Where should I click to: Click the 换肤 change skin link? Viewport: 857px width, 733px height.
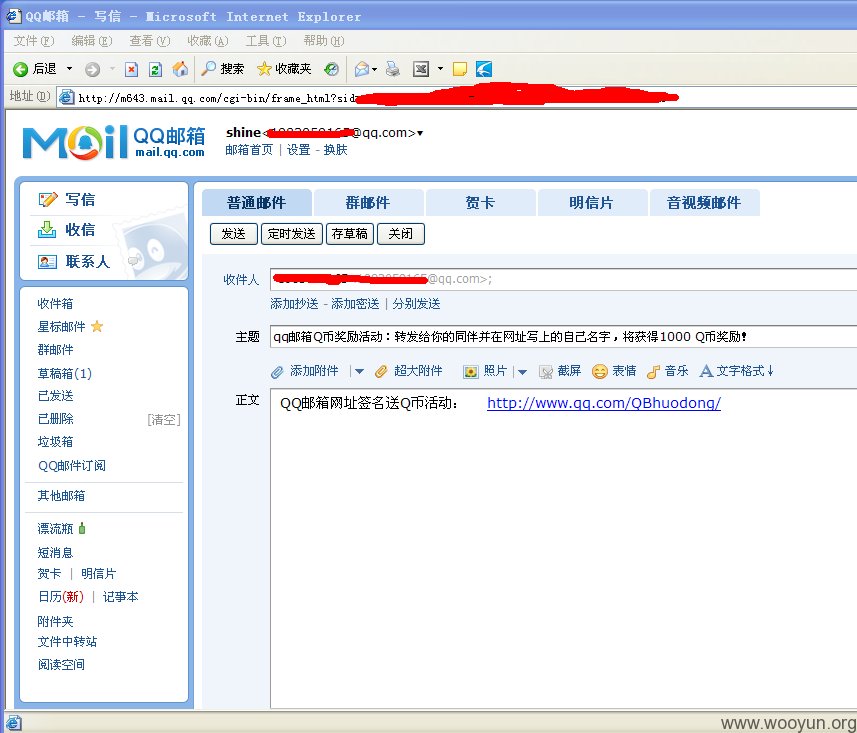pos(335,150)
